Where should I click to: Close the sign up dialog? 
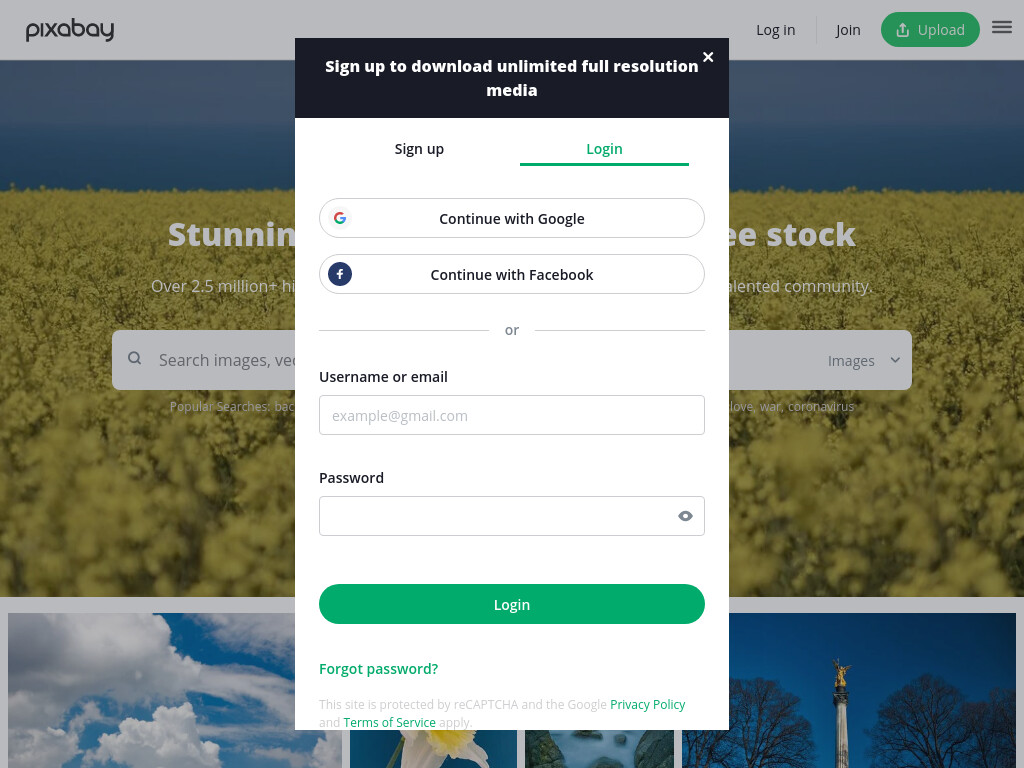(708, 57)
